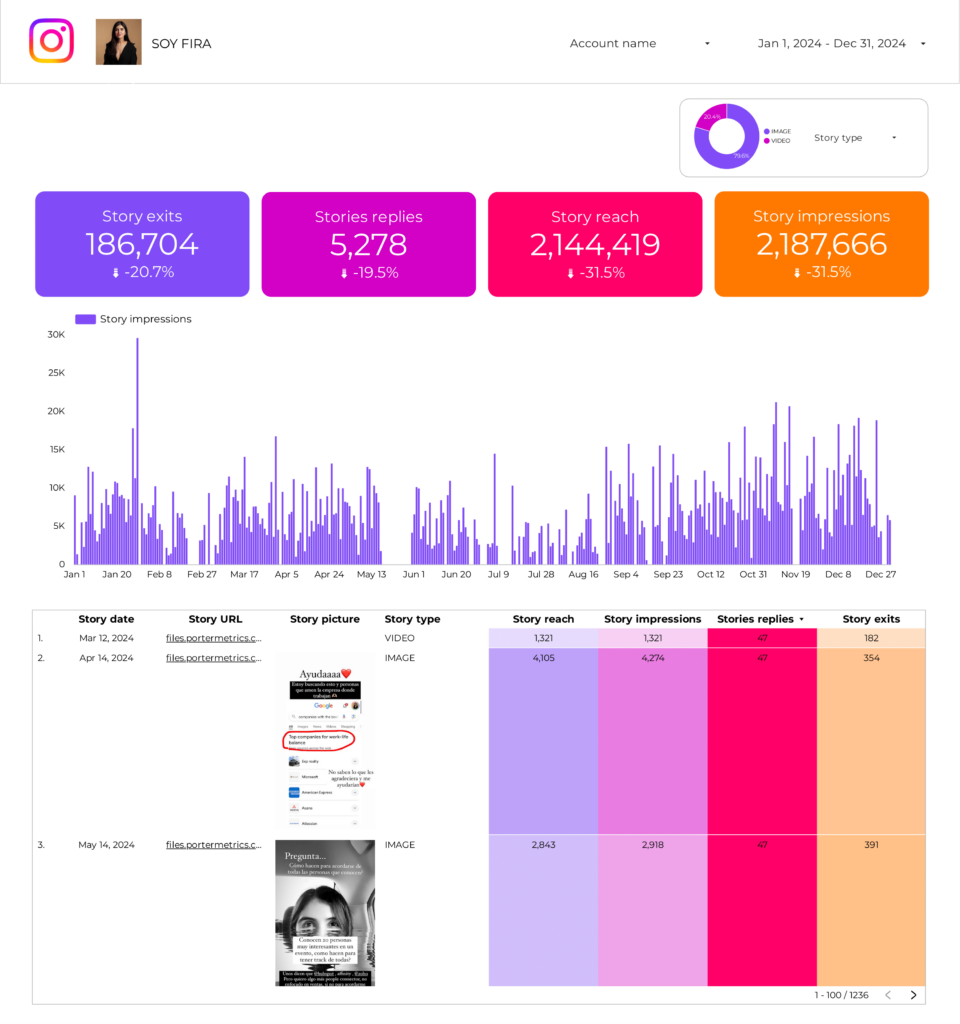
Task: Open the Mar 12 story URL link
Action: pyautogui.click(x=214, y=638)
